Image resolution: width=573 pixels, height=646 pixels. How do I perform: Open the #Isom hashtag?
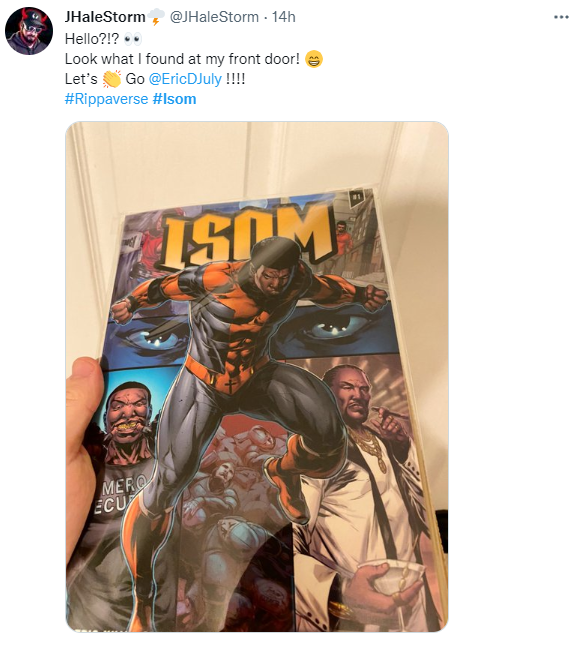click(x=174, y=99)
